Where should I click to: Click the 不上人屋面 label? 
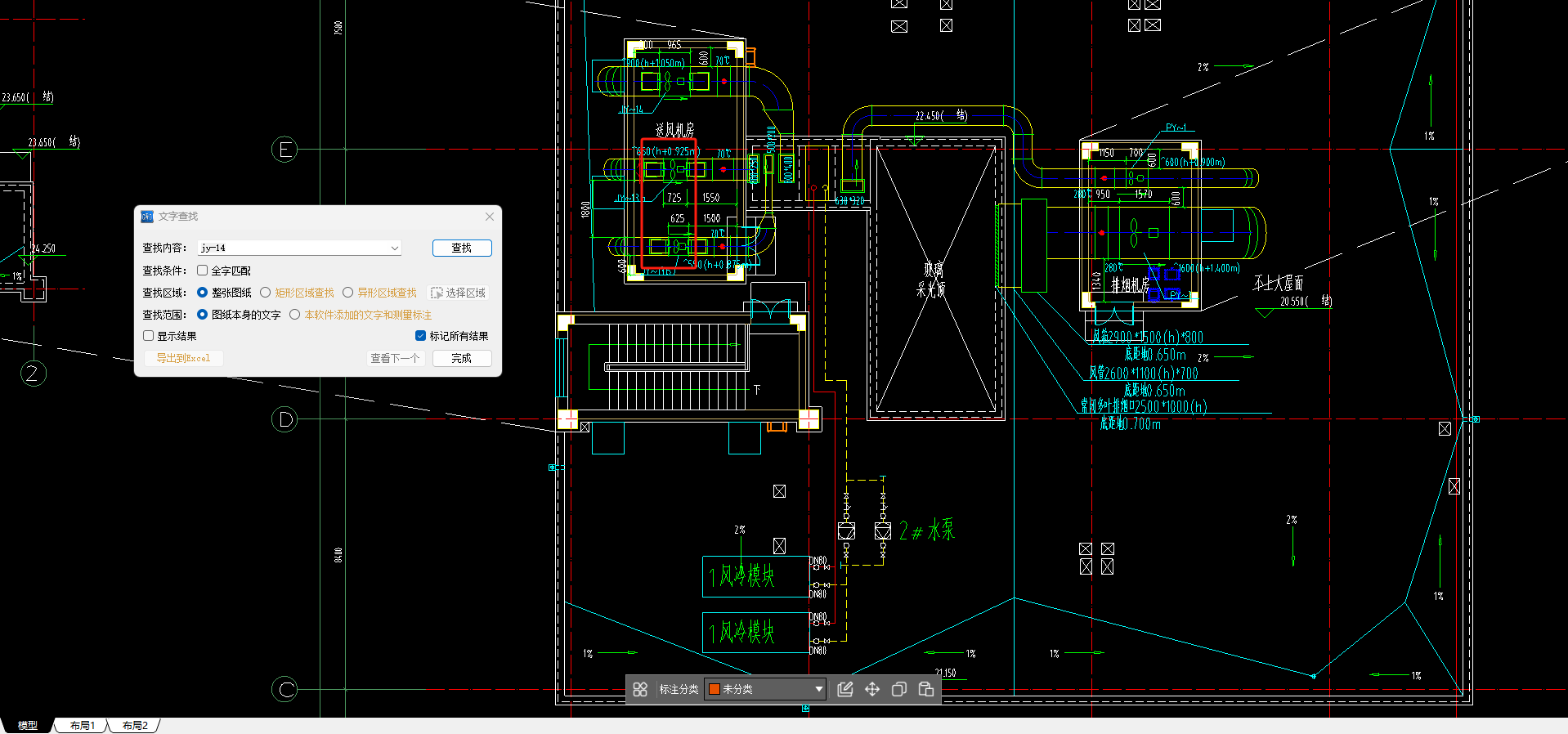pyautogui.click(x=1279, y=284)
